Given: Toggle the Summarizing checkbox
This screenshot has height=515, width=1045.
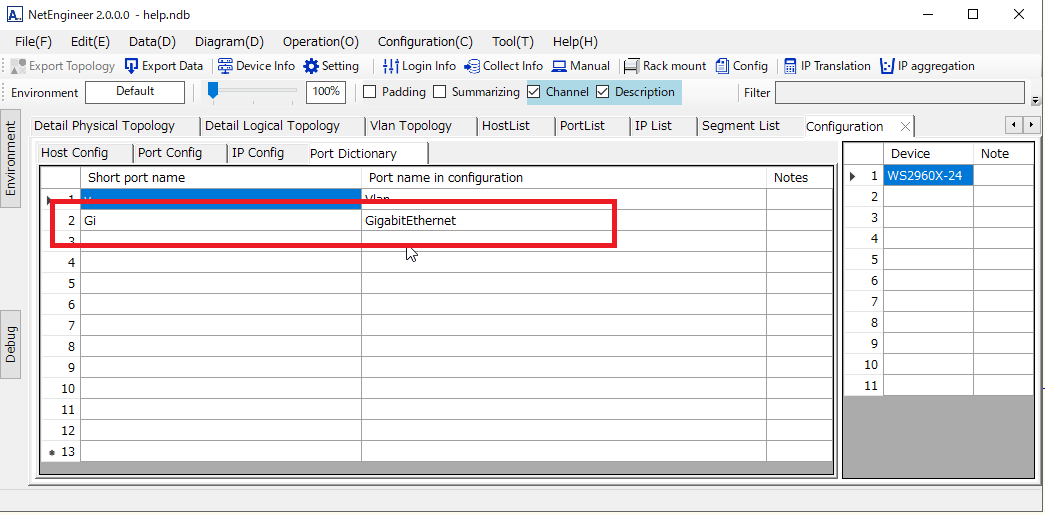Looking at the screenshot, I should (439, 92).
